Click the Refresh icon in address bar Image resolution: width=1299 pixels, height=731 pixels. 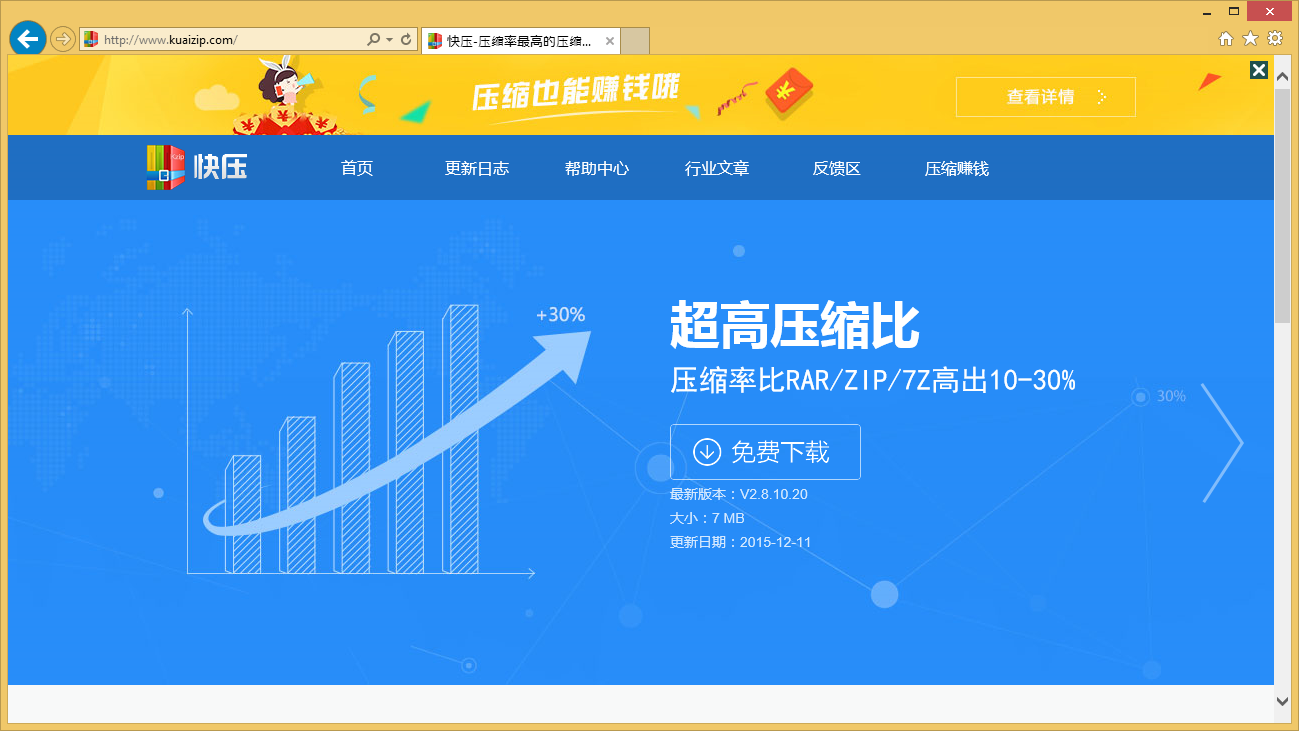[x=406, y=40]
